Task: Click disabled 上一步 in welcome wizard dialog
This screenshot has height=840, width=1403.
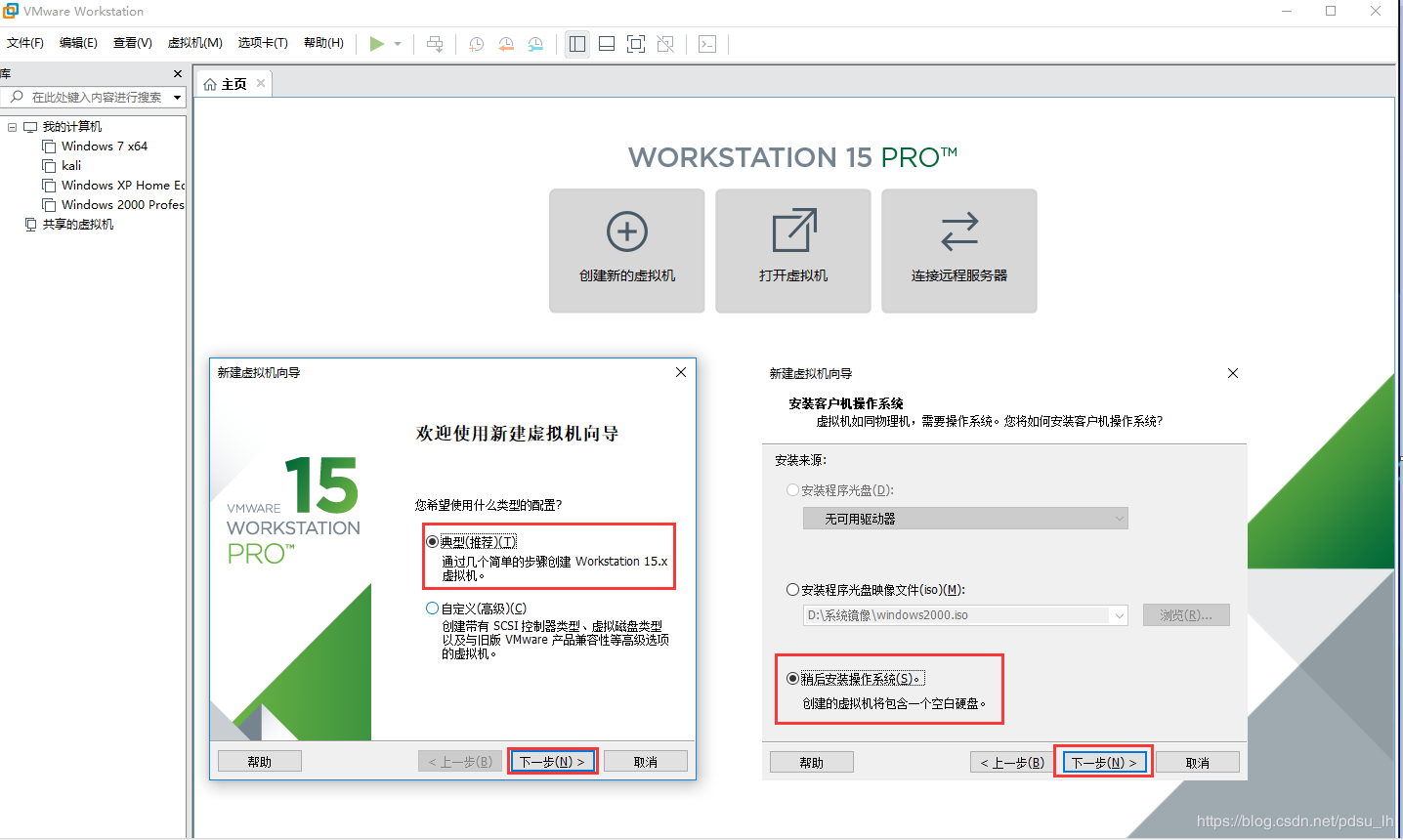Action: pos(461,762)
